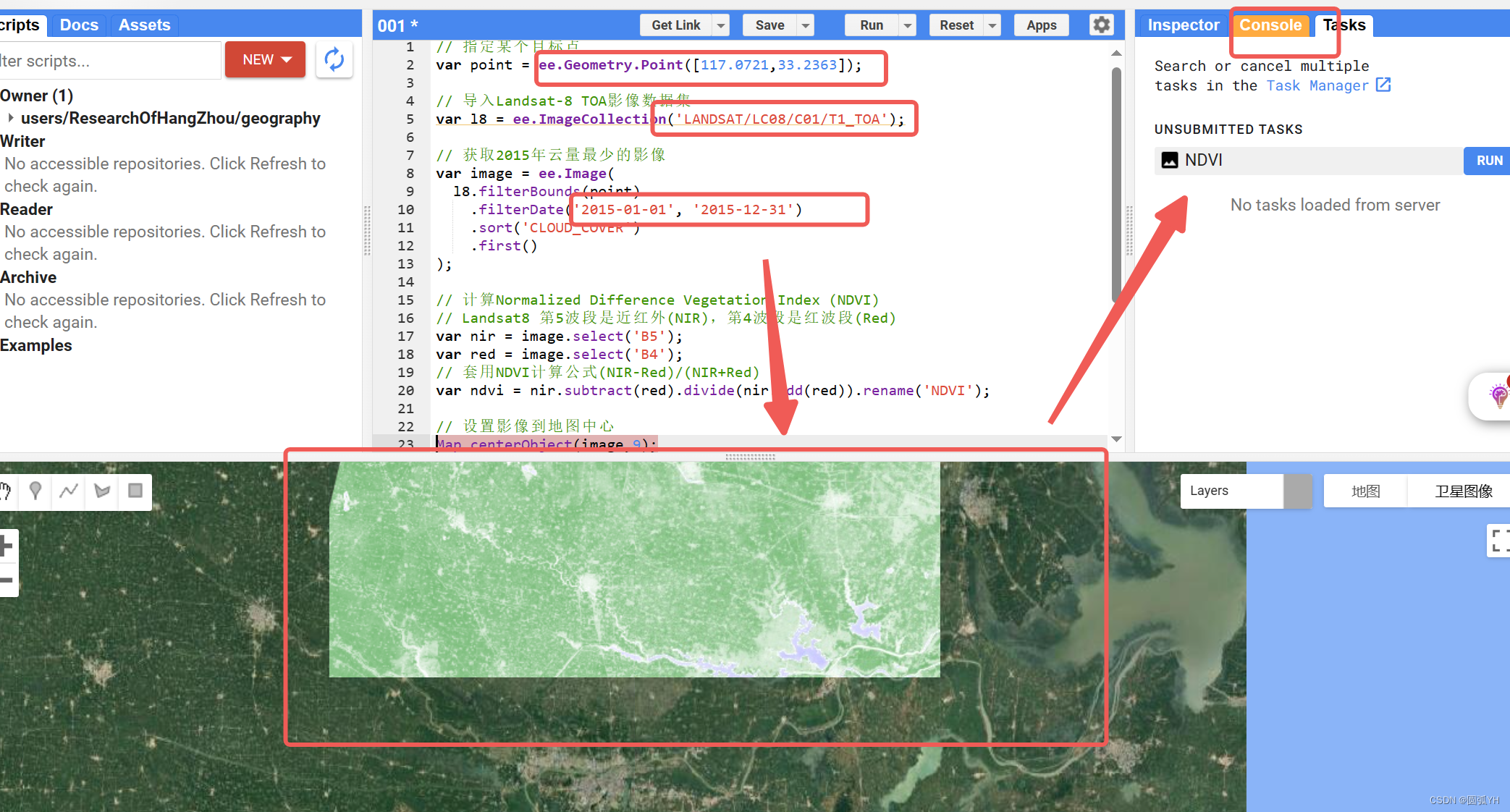Expand users/ResearchOfHangZhou/geography repository
The width and height of the screenshot is (1510, 812).
coord(11,118)
